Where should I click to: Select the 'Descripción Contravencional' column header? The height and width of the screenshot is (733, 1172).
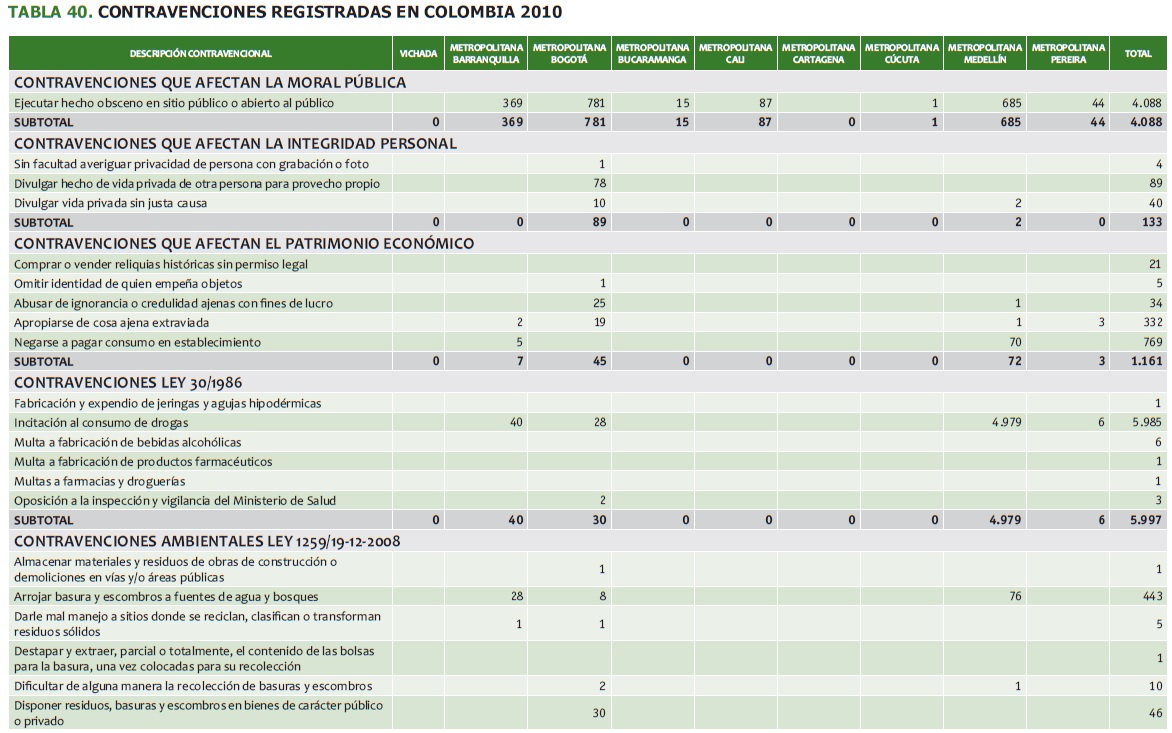tap(200, 54)
